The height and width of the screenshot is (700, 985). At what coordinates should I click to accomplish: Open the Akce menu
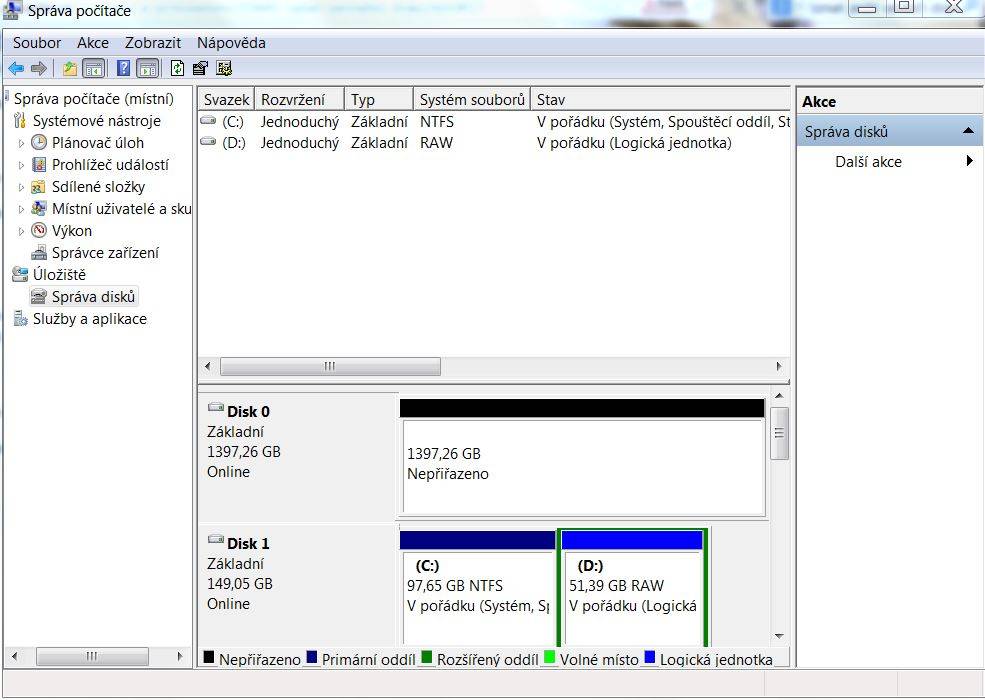[x=93, y=43]
